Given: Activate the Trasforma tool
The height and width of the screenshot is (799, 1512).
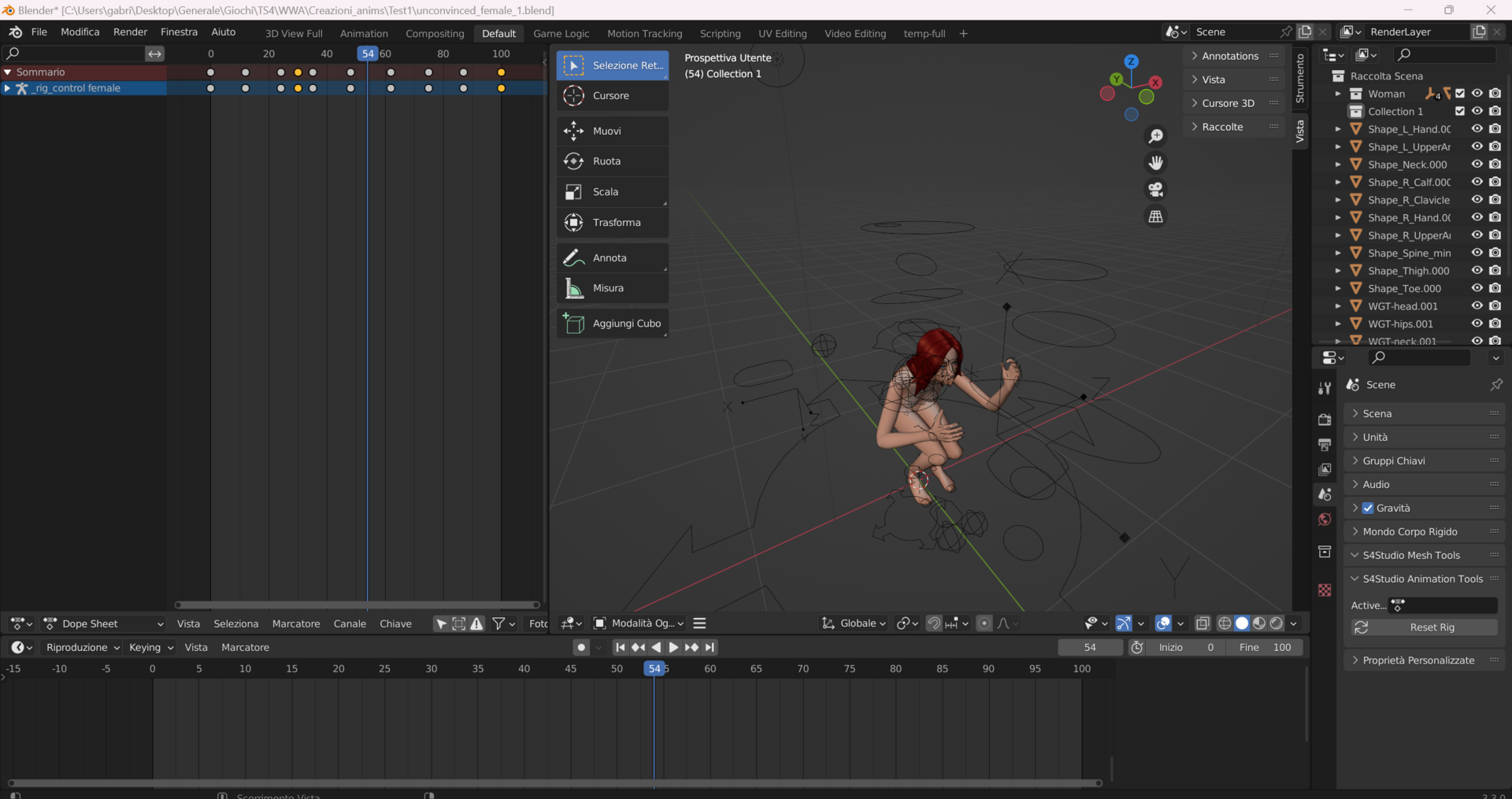Looking at the screenshot, I should pyautogui.click(x=613, y=223).
